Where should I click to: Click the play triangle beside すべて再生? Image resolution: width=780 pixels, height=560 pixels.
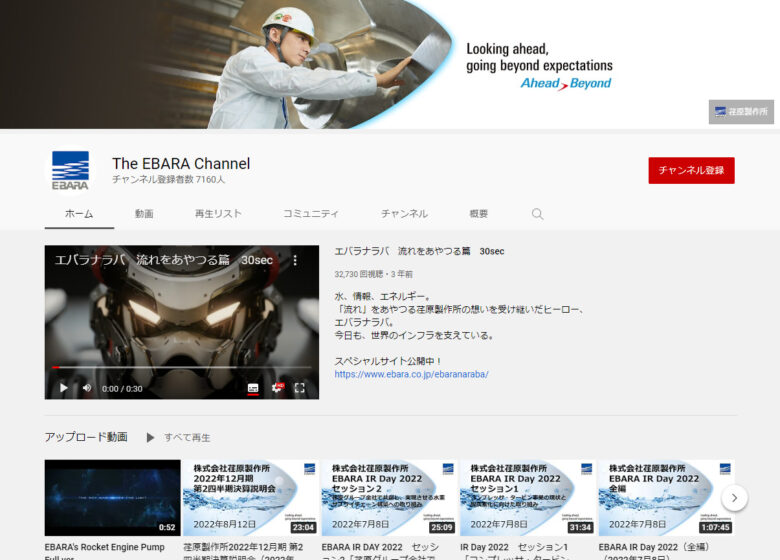[150, 438]
